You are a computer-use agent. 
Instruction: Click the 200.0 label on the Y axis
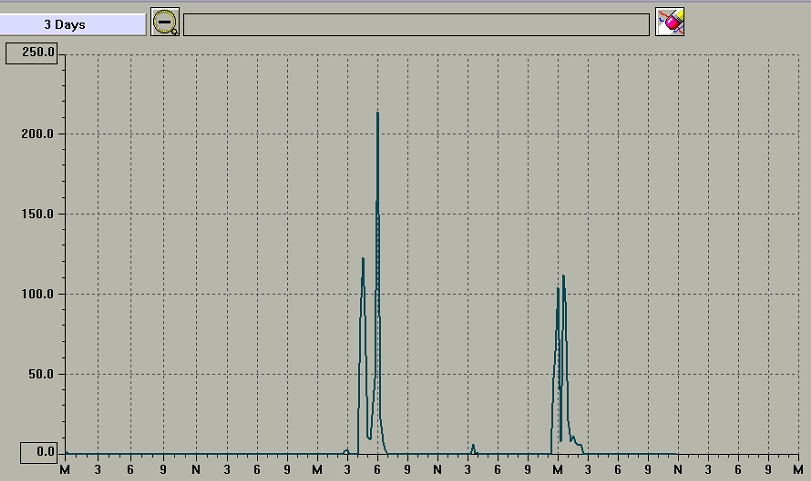tap(38, 134)
